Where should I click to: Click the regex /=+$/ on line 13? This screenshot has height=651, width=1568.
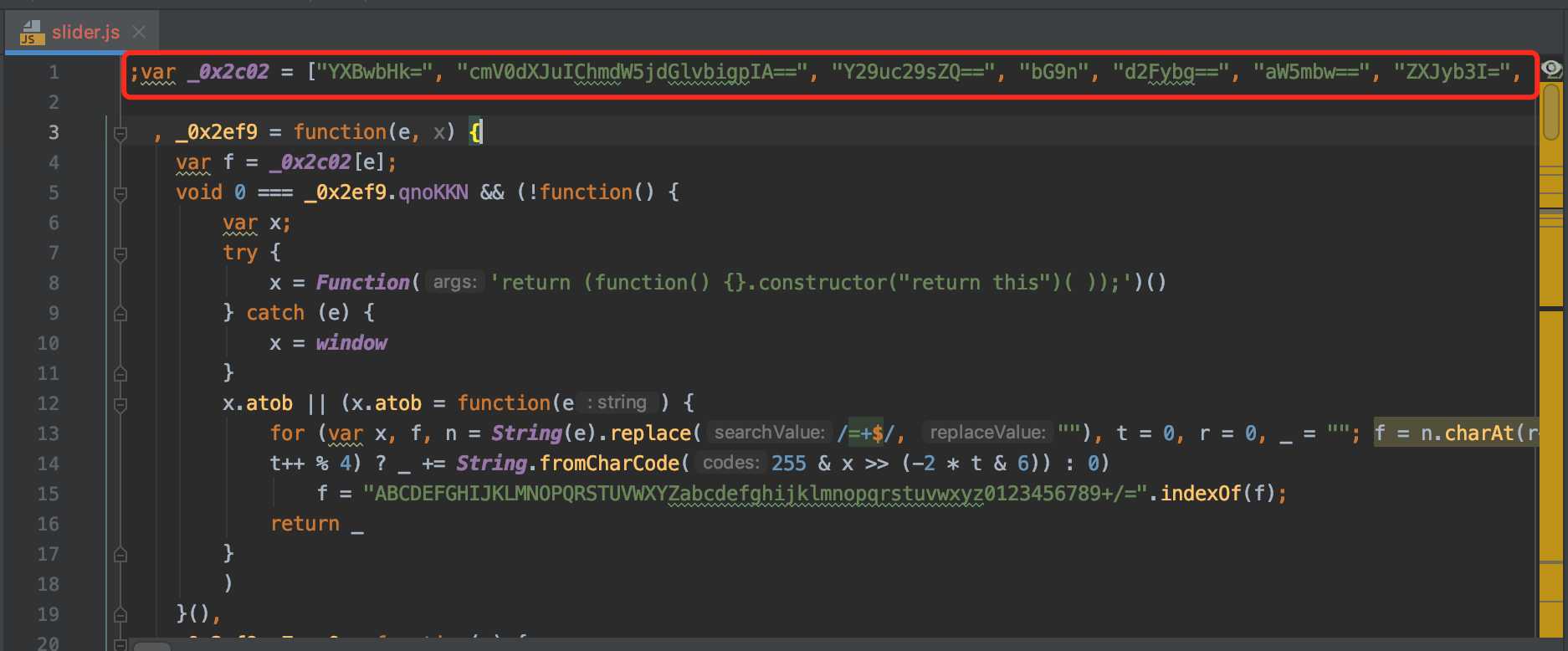click(x=866, y=433)
